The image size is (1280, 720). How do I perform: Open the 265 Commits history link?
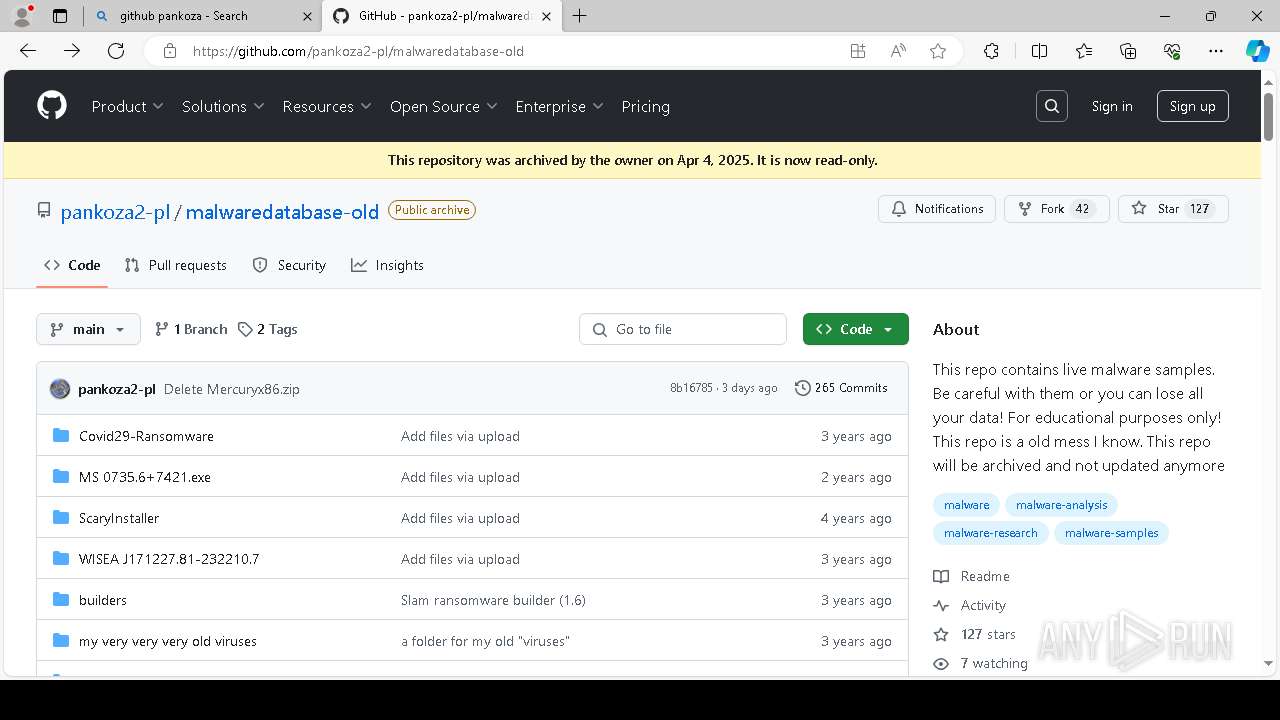point(841,388)
